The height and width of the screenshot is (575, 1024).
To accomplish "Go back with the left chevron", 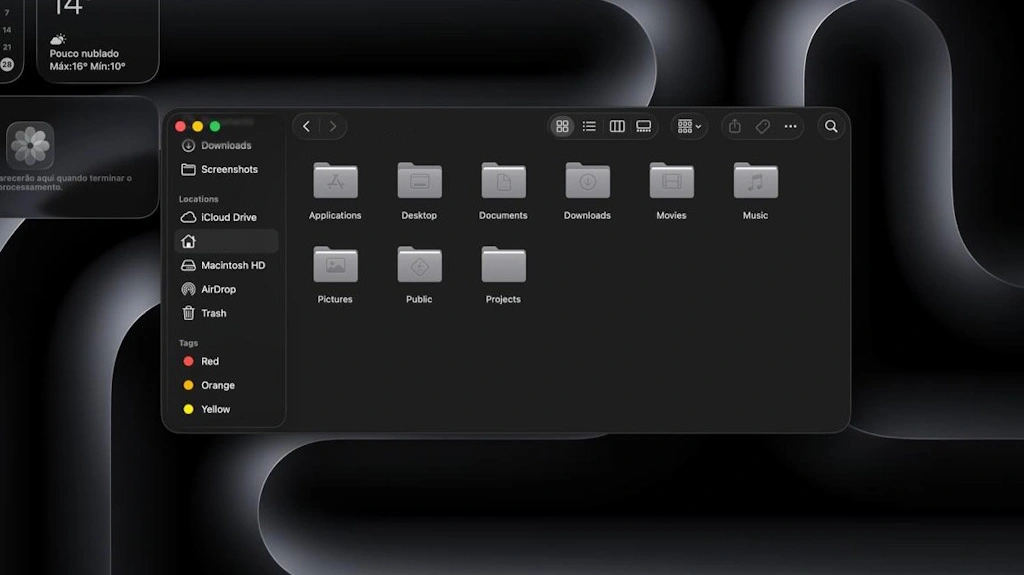I will (306, 126).
